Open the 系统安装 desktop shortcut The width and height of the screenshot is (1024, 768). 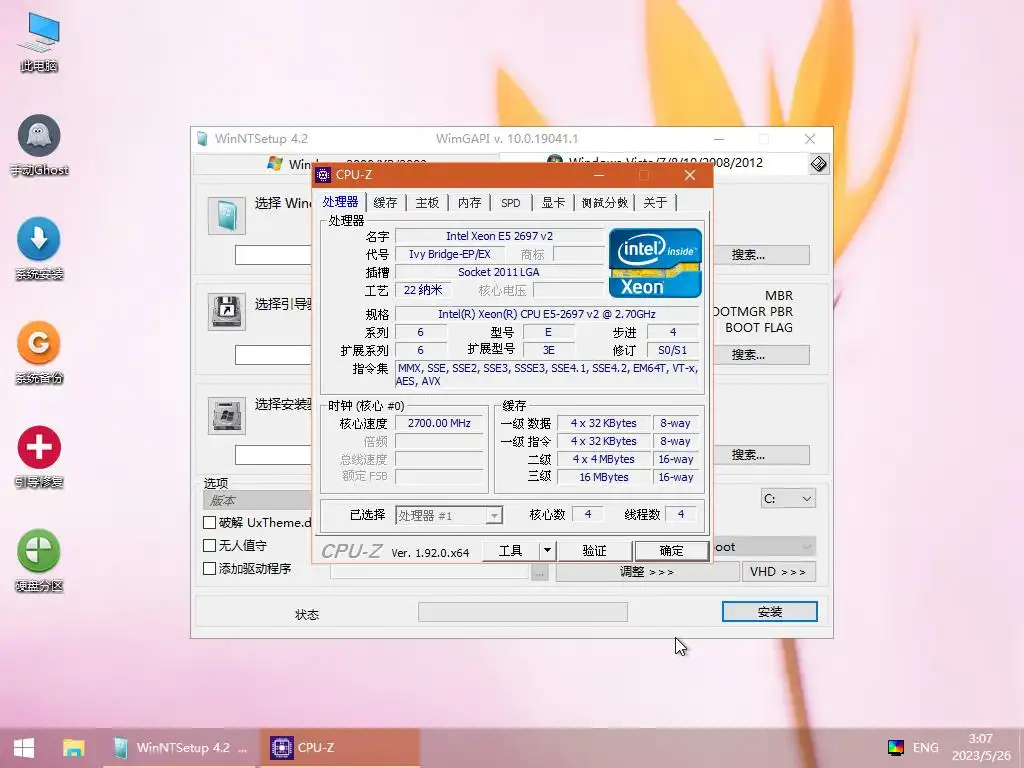click(x=39, y=249)
